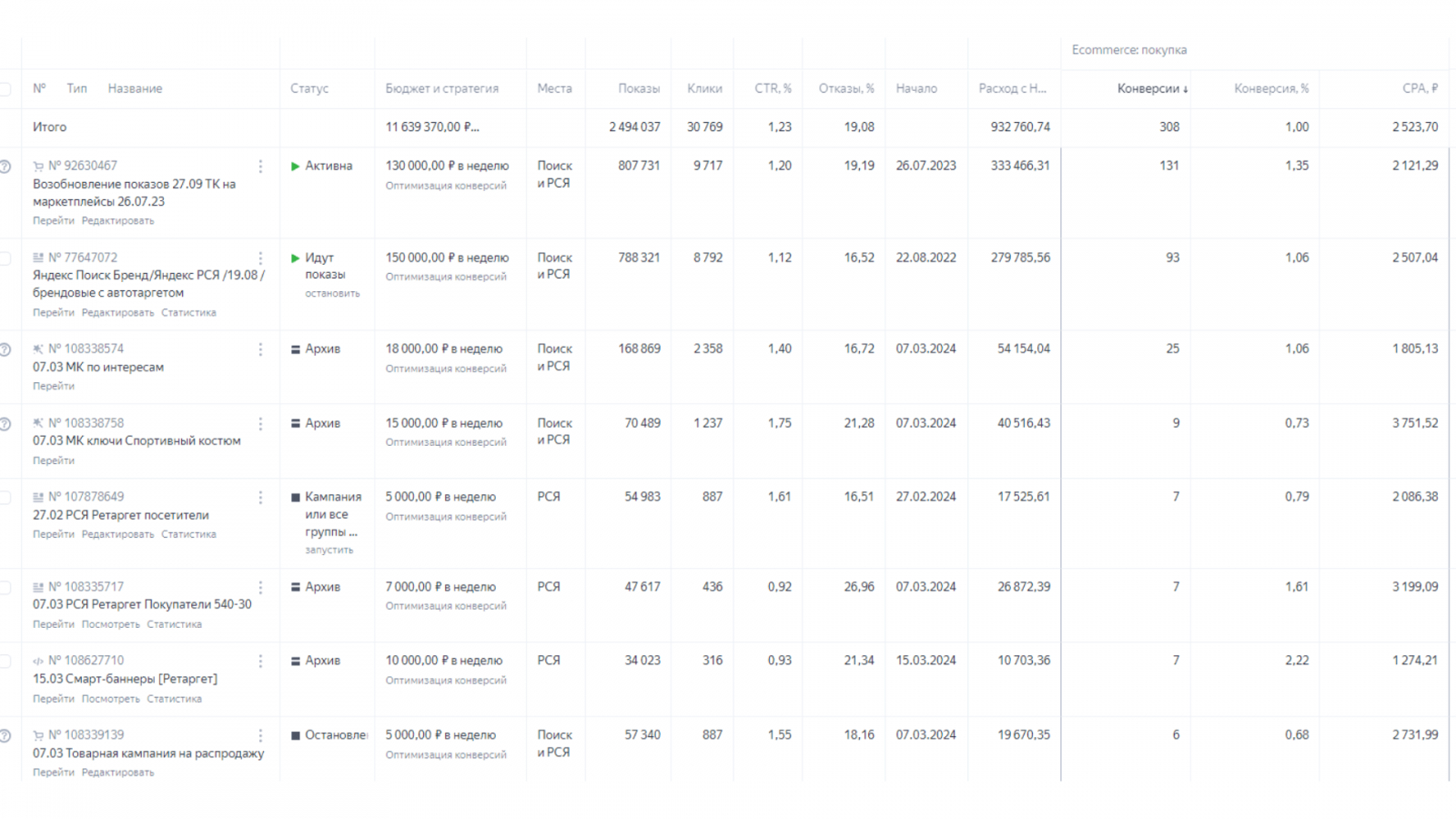Sort by the Конверсии column header

1152,88
